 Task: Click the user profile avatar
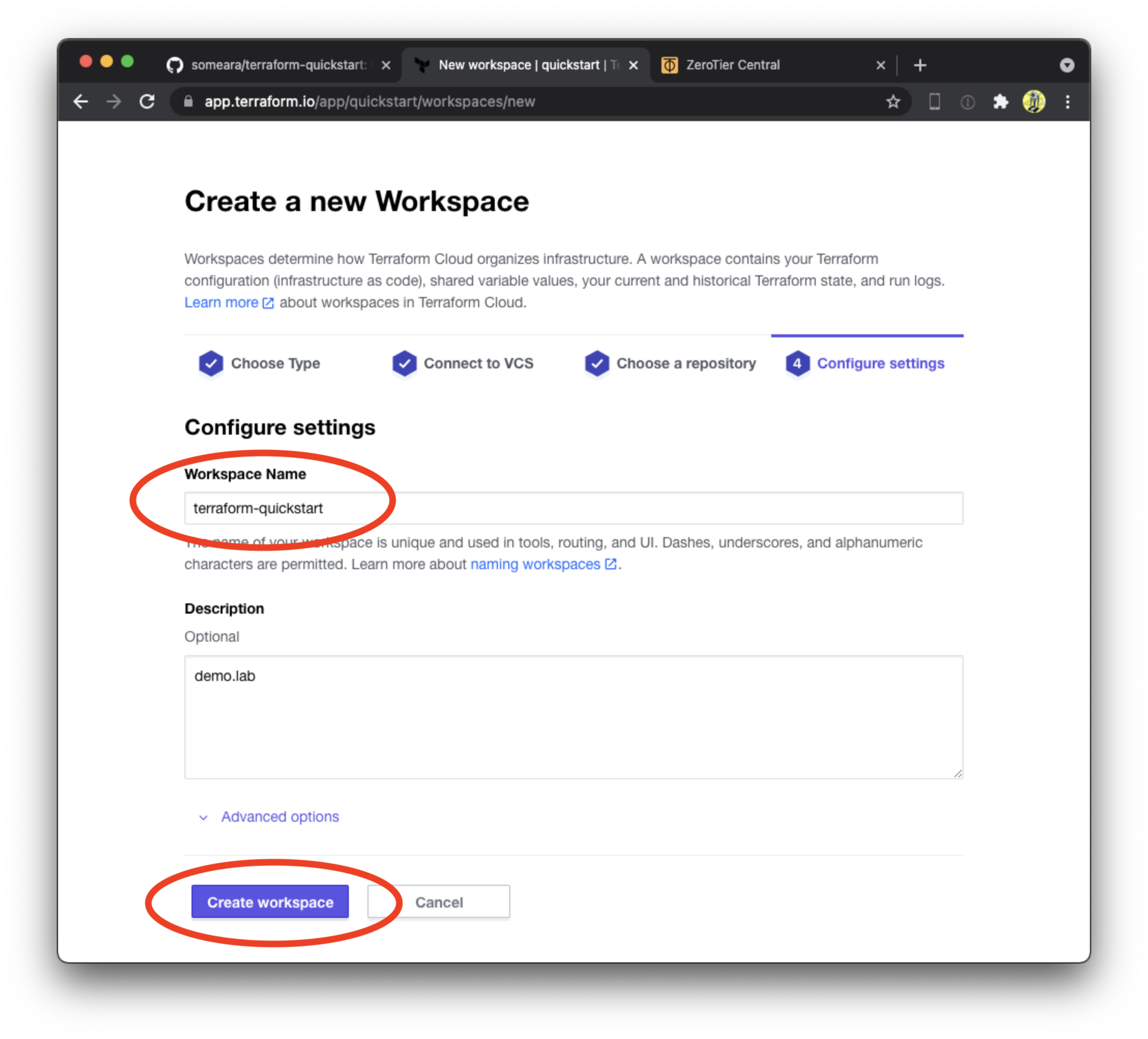[x=1033, y=102]
